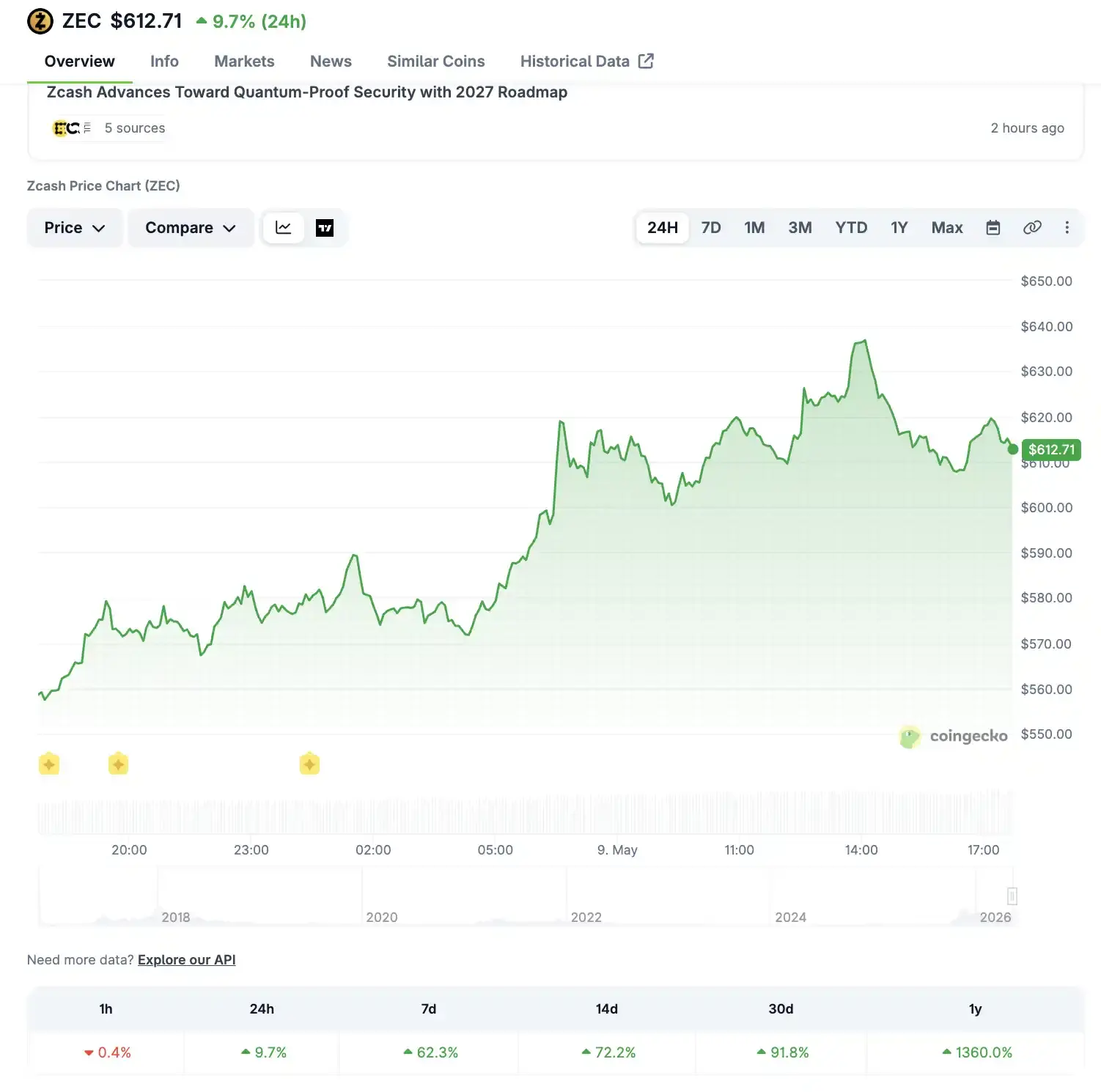Select the YTD time range
The height and width of the screenshot is (1092, 1101).
851,228
